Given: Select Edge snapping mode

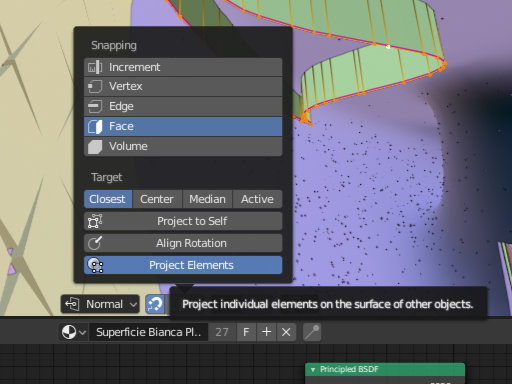Looking at the screenshot, I should (x=183, y=106).
